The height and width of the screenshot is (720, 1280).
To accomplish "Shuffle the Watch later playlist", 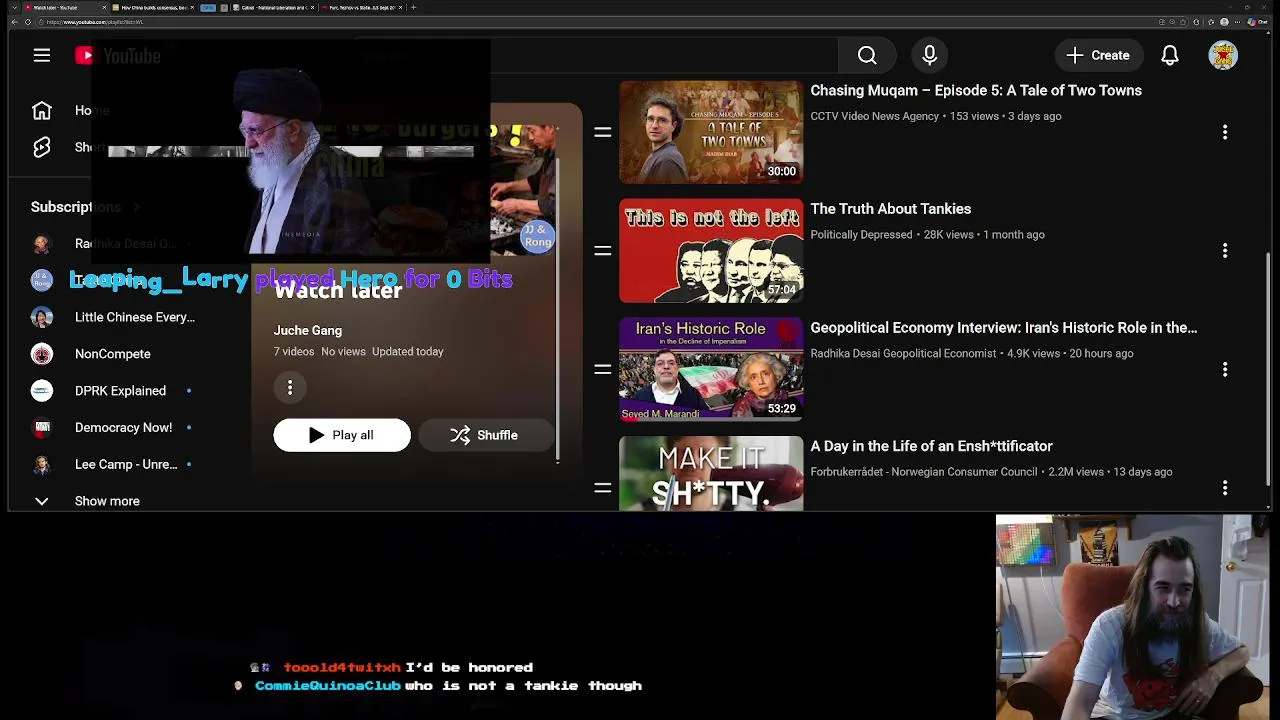I will point(484,435).
